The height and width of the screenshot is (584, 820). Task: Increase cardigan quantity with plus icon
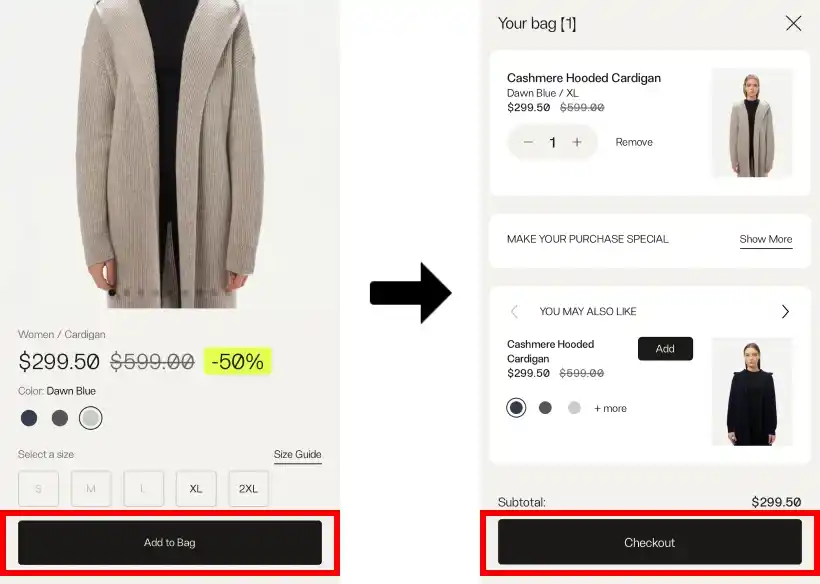pyautogui.click(x=577, y=142)
